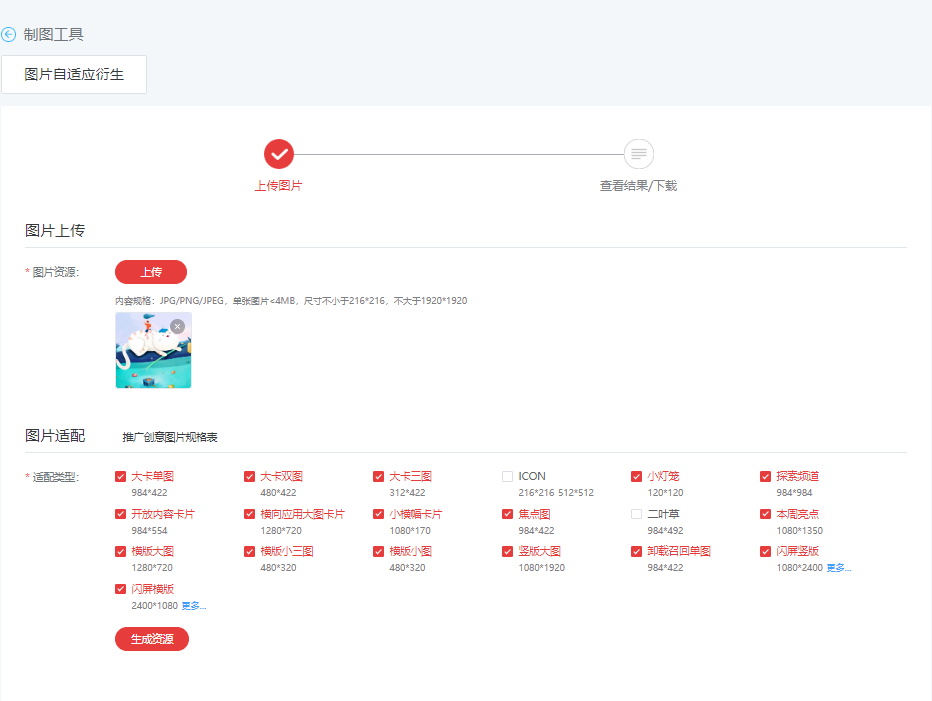Open the 推广创意图片规格表 link
Screen dimensions: 932x701
[x=170, y=437]
